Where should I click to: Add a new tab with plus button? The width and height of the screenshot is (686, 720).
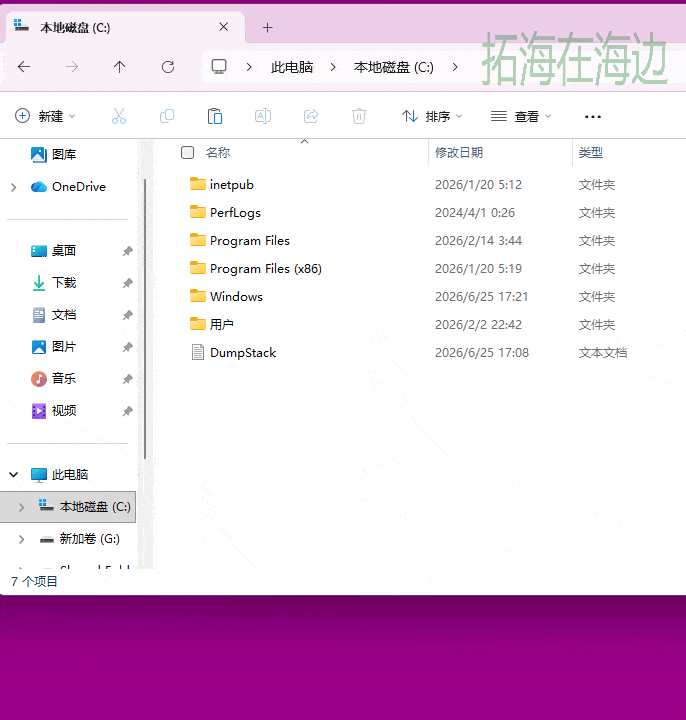tap(268, 28)
